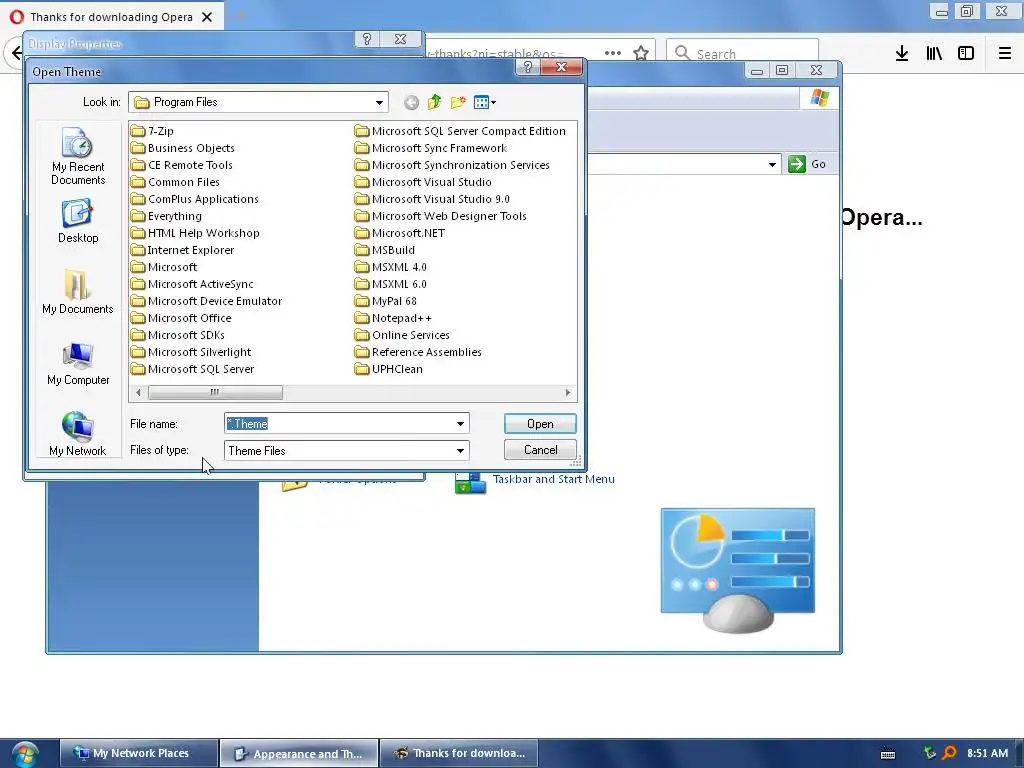Select the Internet Explorer folder
The image size is (1024, 768).
182,249
